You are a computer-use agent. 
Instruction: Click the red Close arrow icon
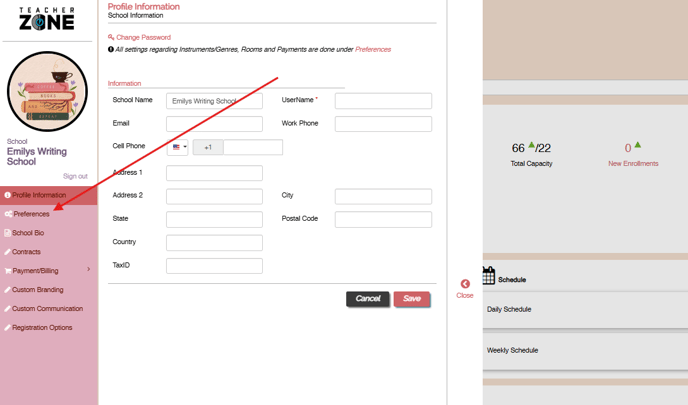click(x=465, y=284)
